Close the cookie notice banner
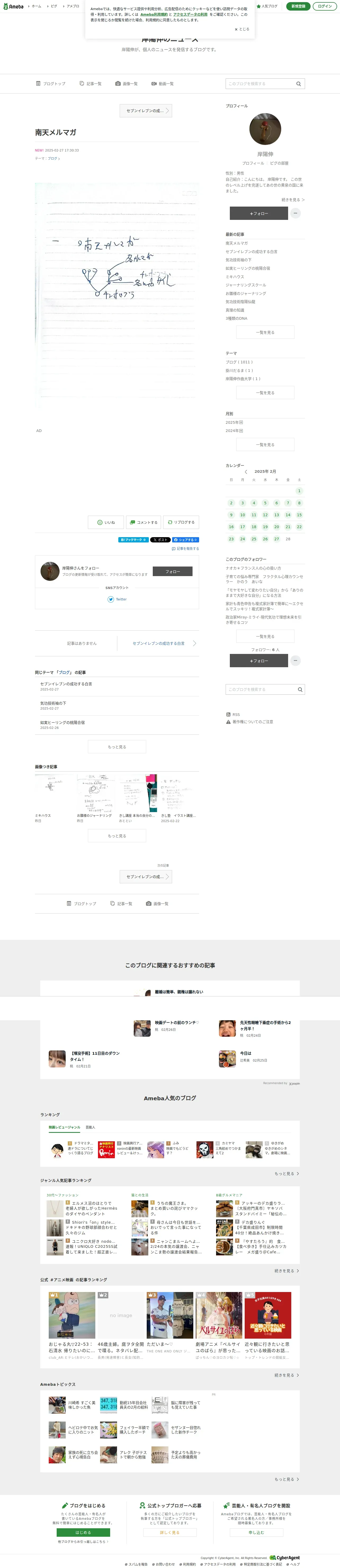Image resolution: width=340 pixels, height=1568 pixels. (x=241, y=29)
